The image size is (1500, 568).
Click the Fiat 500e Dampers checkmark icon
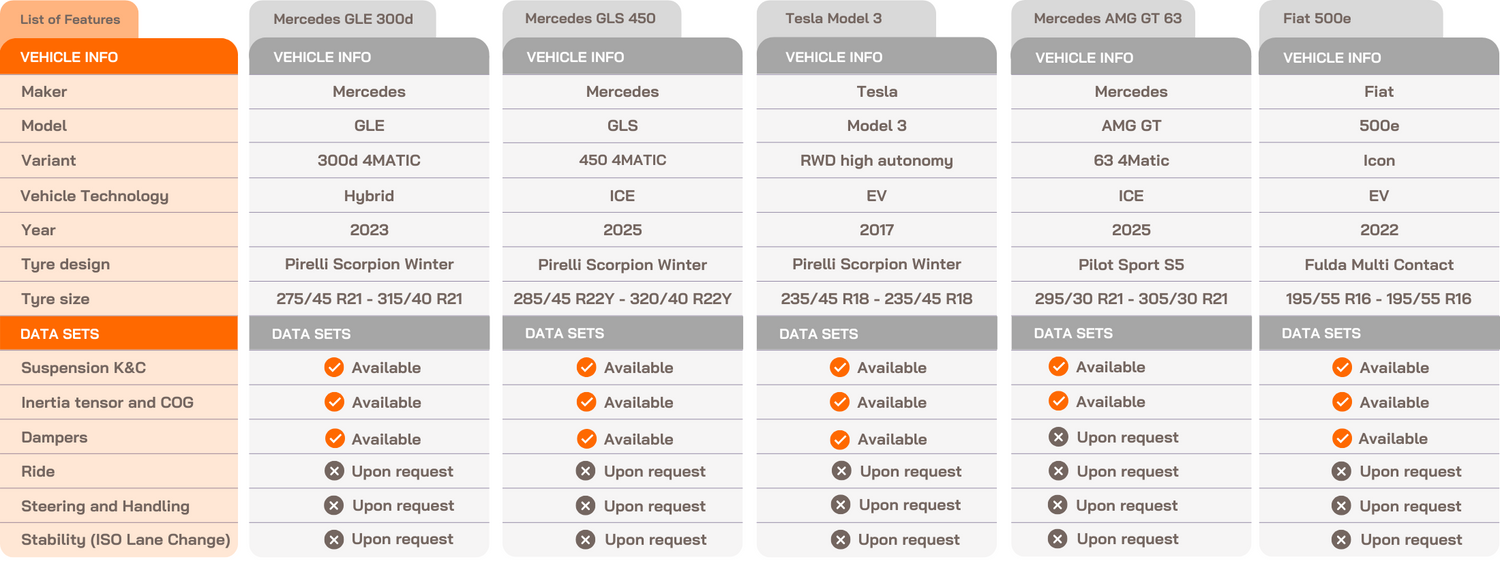(x=1342, y=438)
